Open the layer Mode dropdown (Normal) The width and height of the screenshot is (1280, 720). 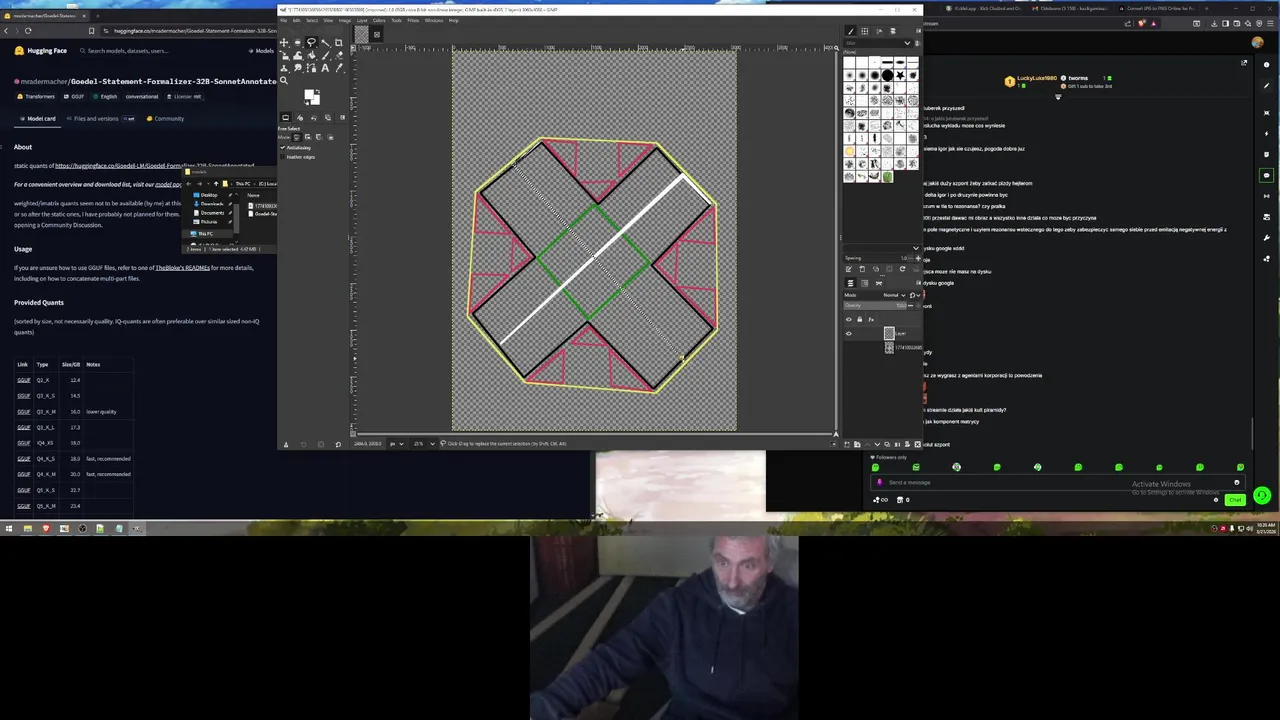tap(894, 295)
